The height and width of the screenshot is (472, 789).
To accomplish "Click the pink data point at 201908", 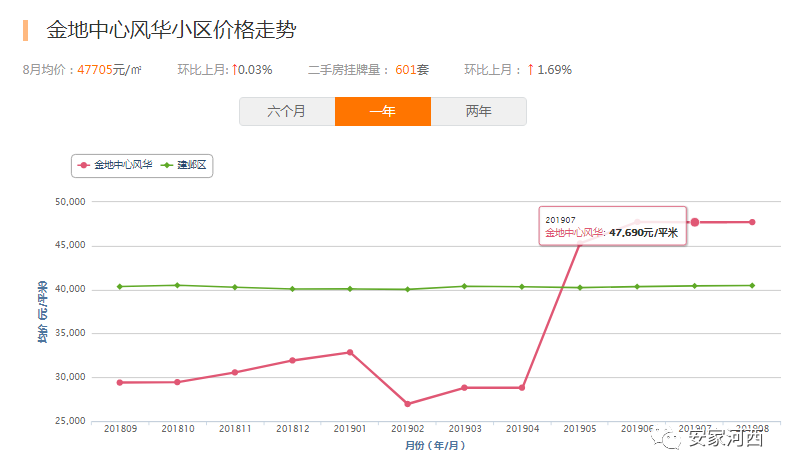I will (752, 222).
